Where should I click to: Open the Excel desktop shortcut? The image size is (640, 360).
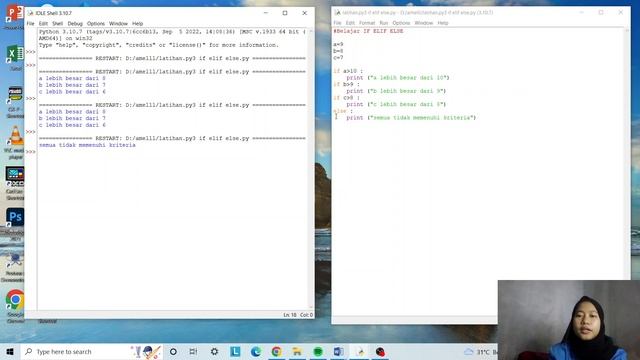pyautogui.click(x=15, y=54)
